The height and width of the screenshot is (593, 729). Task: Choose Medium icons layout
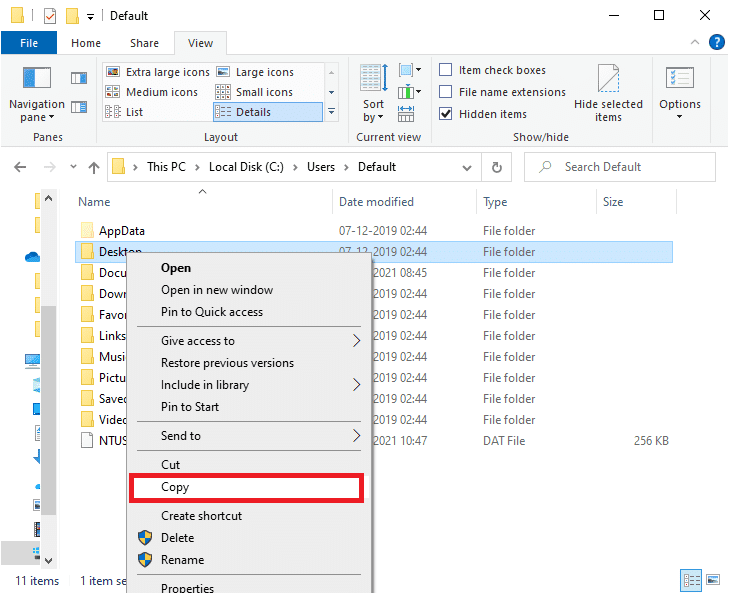click(152, 92)
